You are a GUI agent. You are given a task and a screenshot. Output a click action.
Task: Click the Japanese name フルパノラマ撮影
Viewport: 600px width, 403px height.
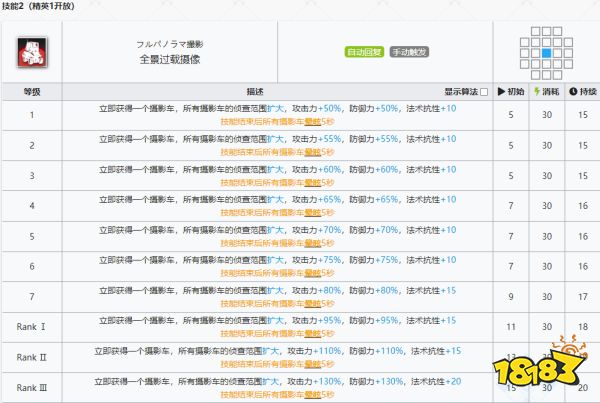point(170,44)
